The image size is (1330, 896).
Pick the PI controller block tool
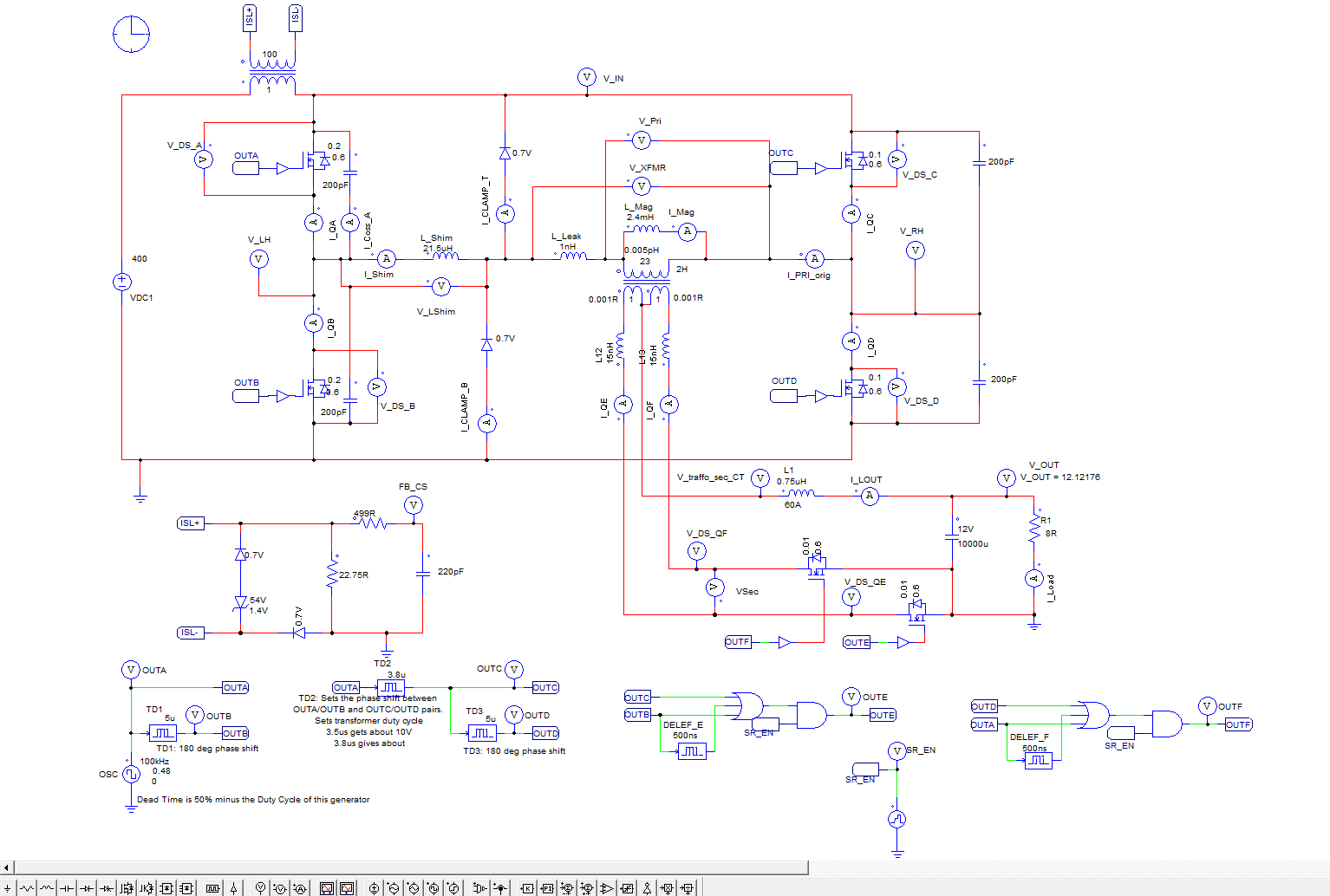coord(547,887)
